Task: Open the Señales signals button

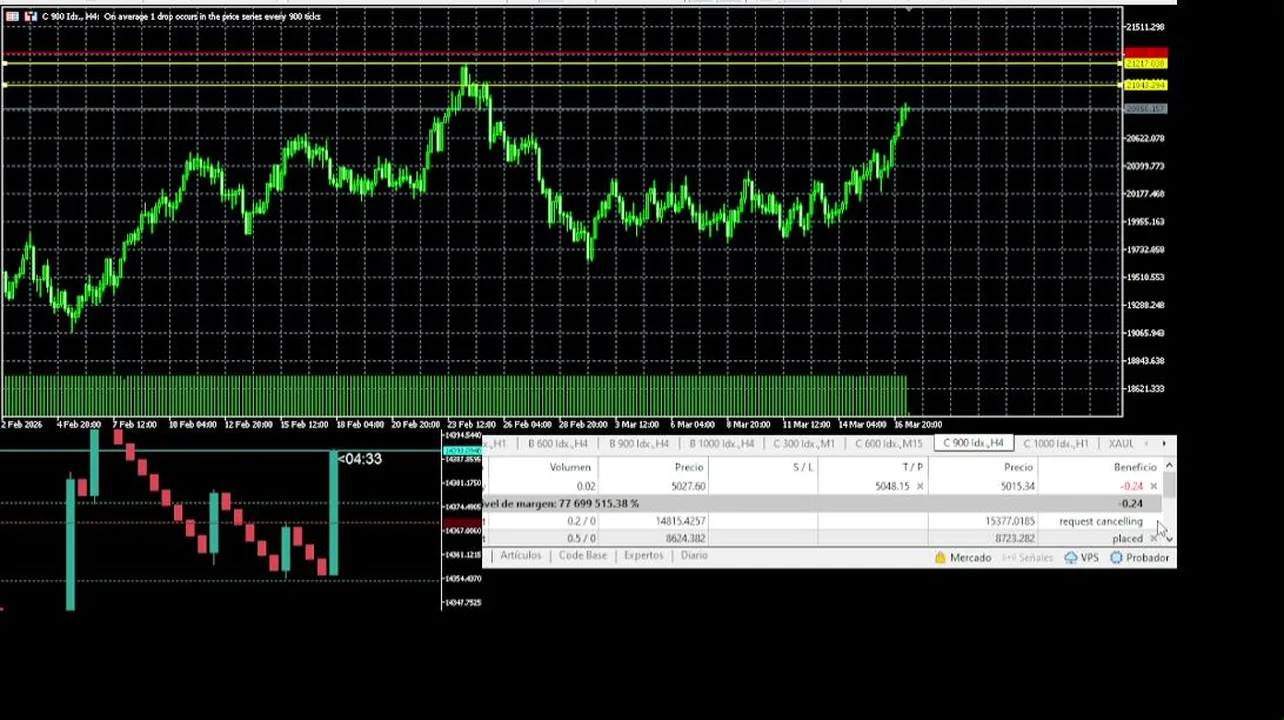Action: (x=1026, y=558)
